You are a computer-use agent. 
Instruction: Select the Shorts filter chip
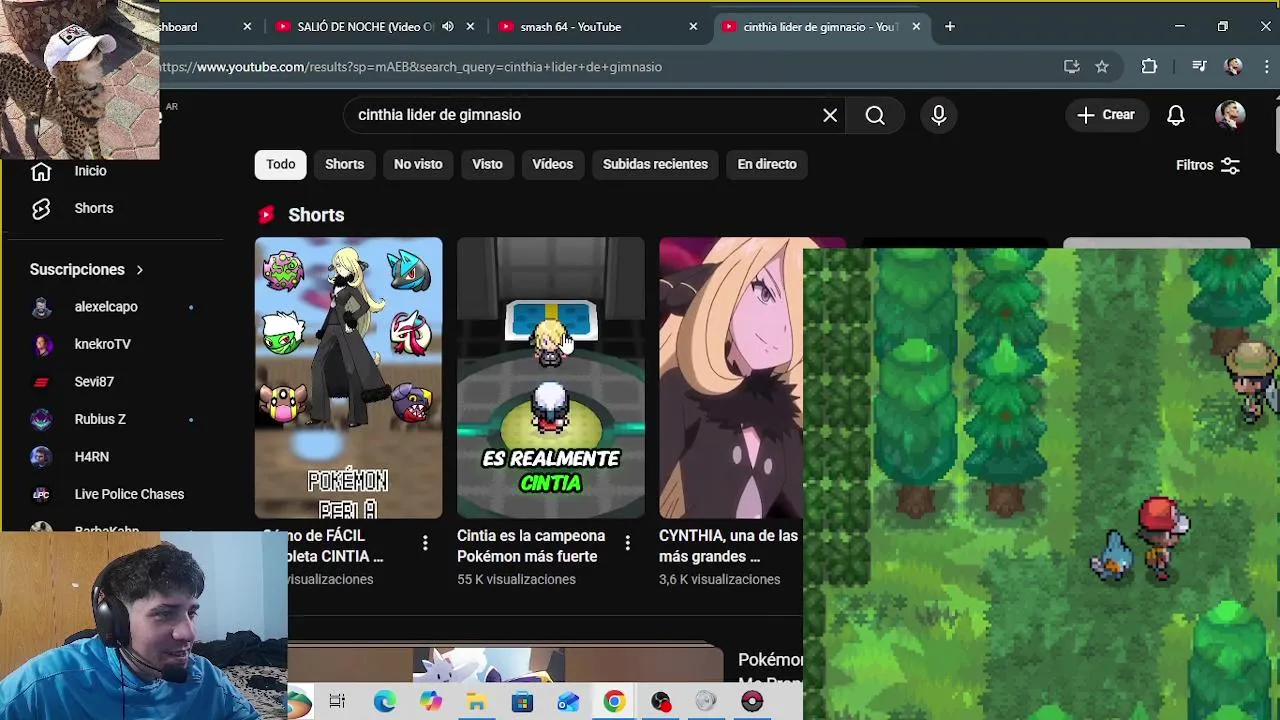[345, 164]
